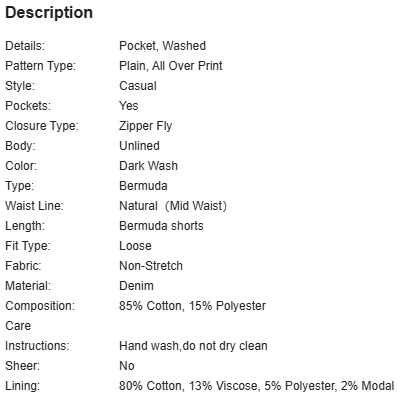Click the Sheer No value
The height and width of the screenshot is (401, 401).
tap(127, 366)
